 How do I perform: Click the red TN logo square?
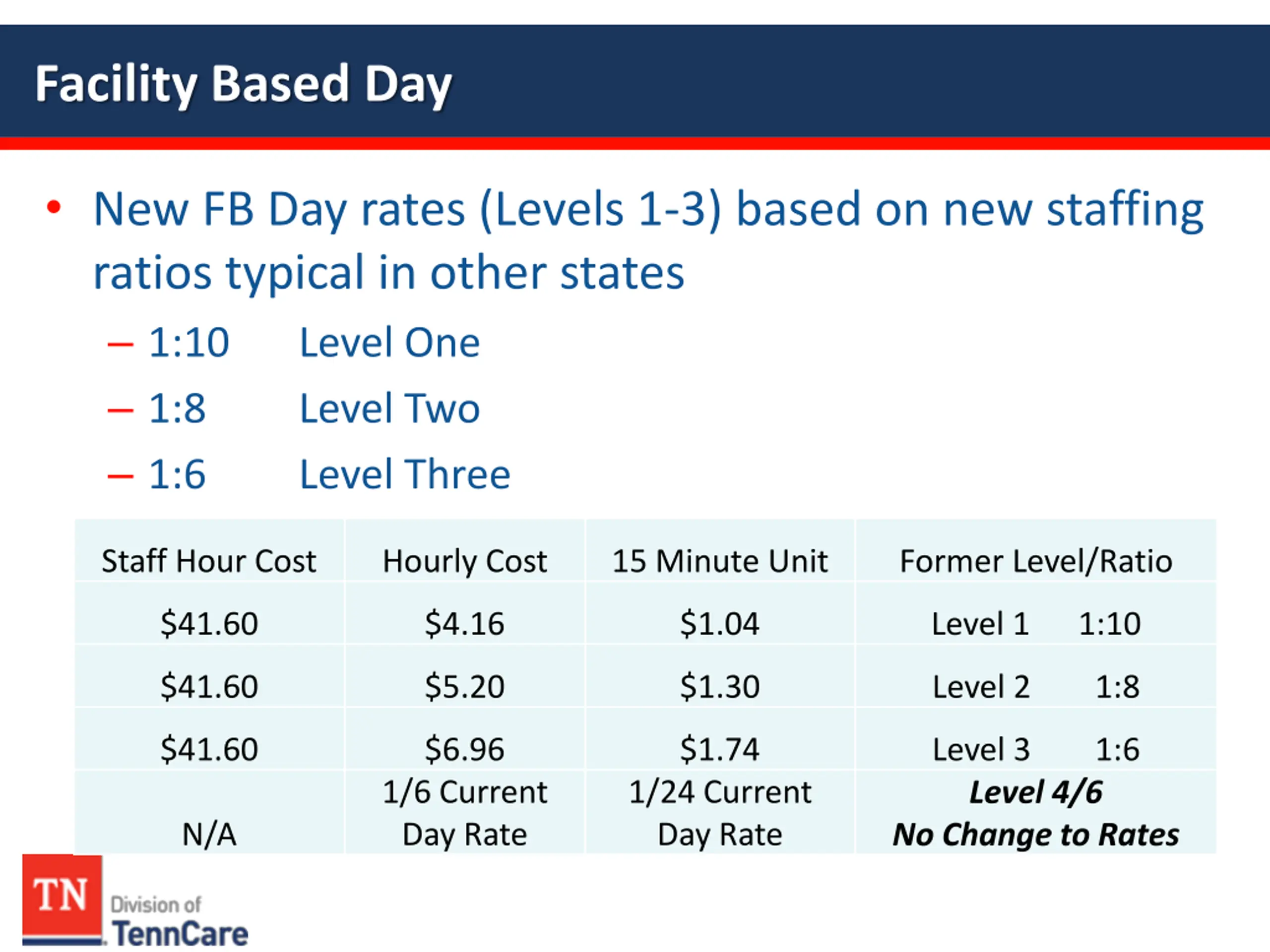tap(62, 896)
